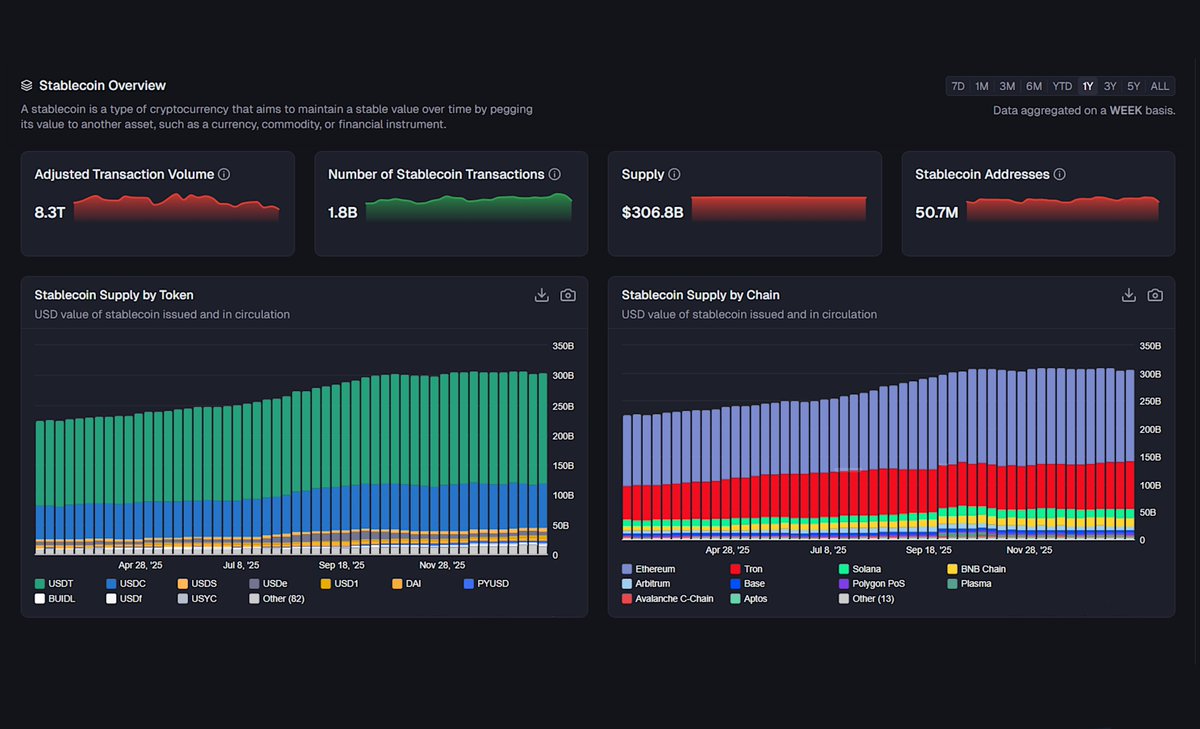Open the Stablecoin Addresses info tooltip
The width and height of the screenshot is (1200, 729).
tap(1061, 174)
